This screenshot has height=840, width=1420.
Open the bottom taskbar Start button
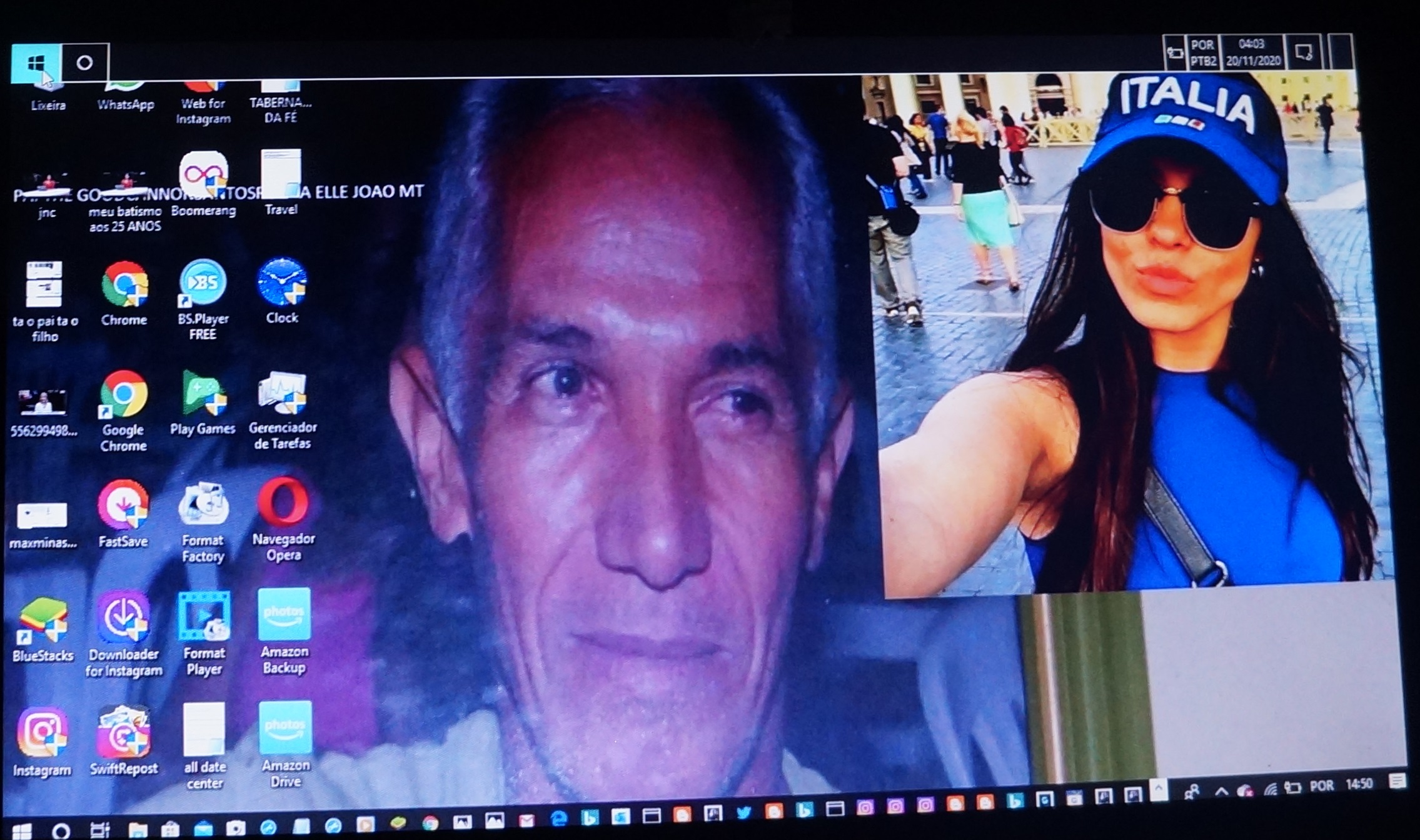coord(22,831)
